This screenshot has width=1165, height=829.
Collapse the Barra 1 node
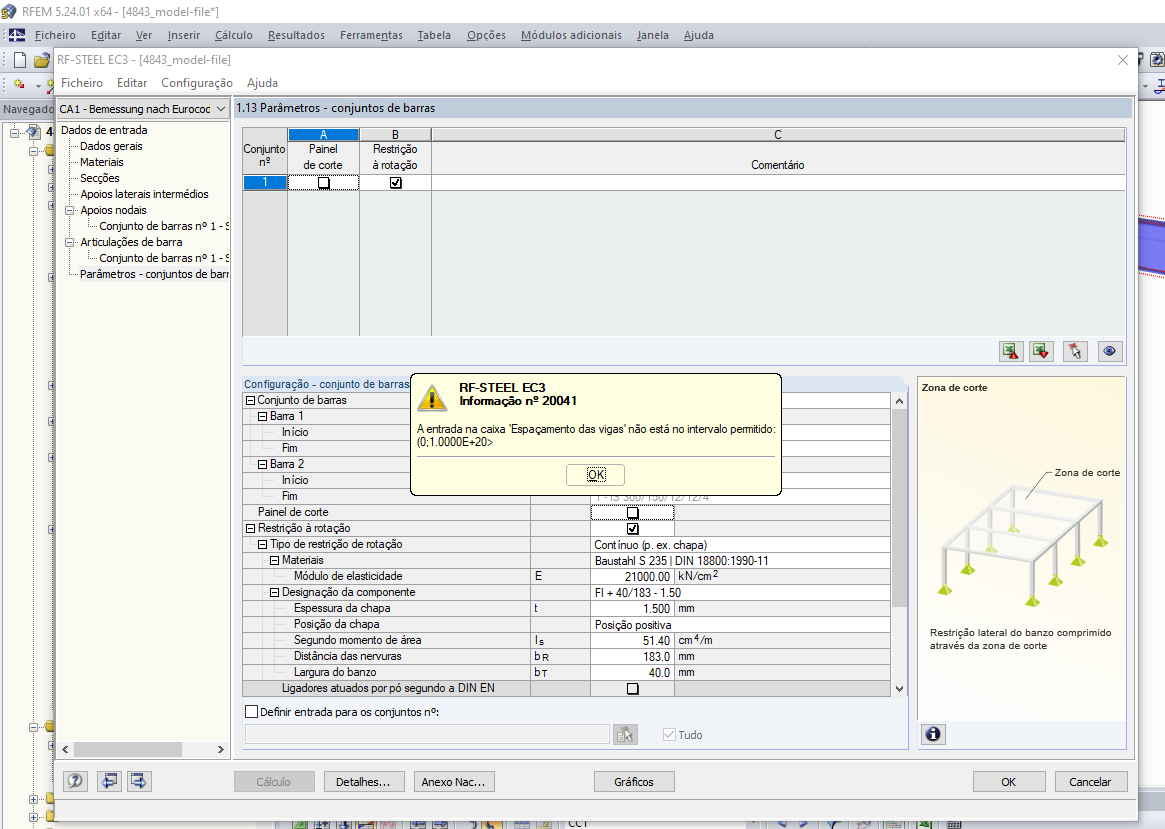click(x=262, y=417)
